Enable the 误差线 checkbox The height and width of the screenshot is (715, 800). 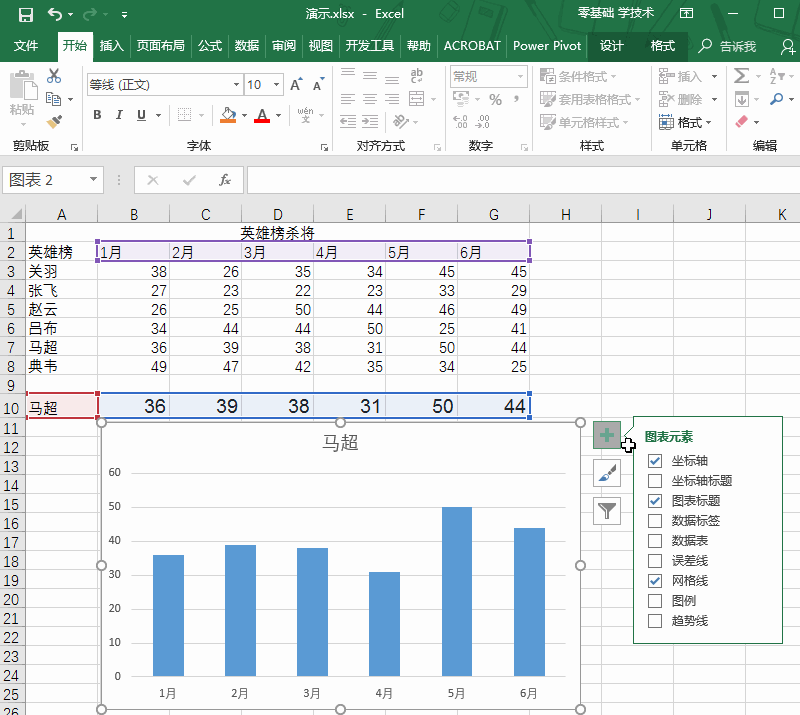pos(655,561)
